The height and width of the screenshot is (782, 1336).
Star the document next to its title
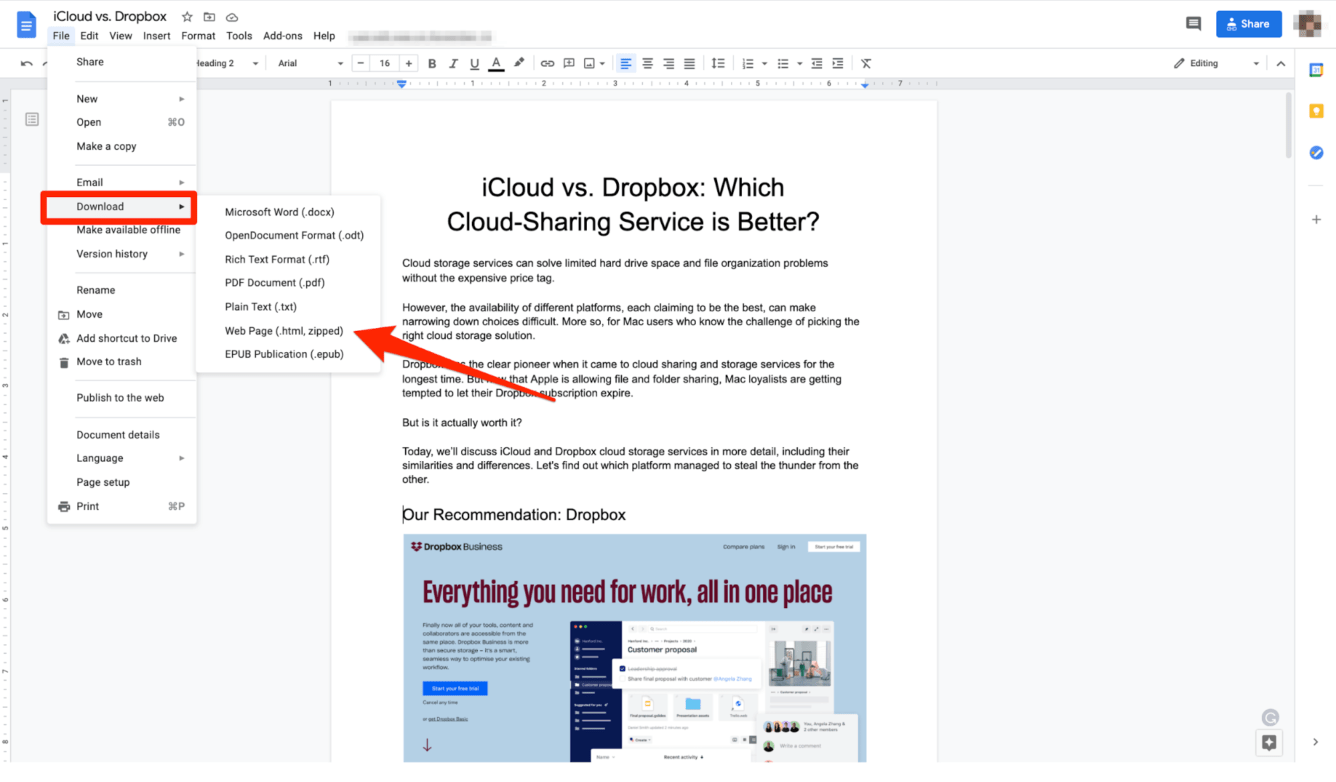pyautogui.click(x=187, y=16)
